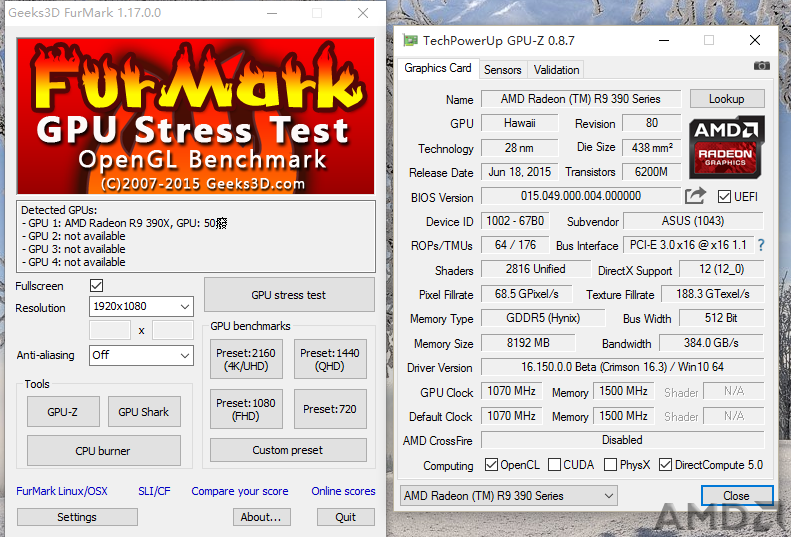This screenshot has width=791, height=537.
Task: Click the Bandwidth value 384.0 GB/s
Action: 711,343
